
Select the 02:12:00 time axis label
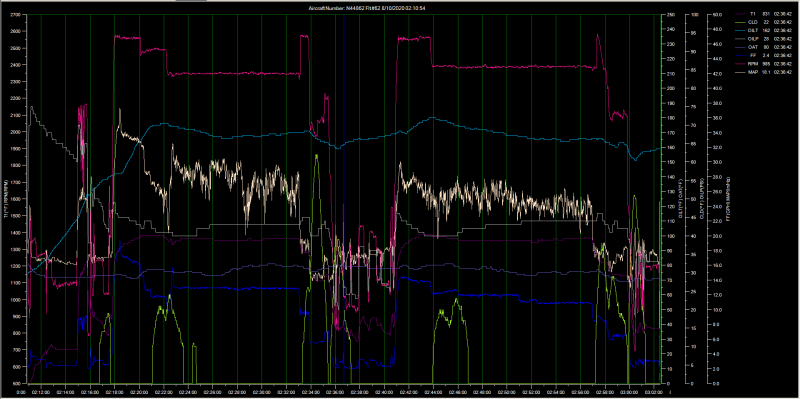40,393
